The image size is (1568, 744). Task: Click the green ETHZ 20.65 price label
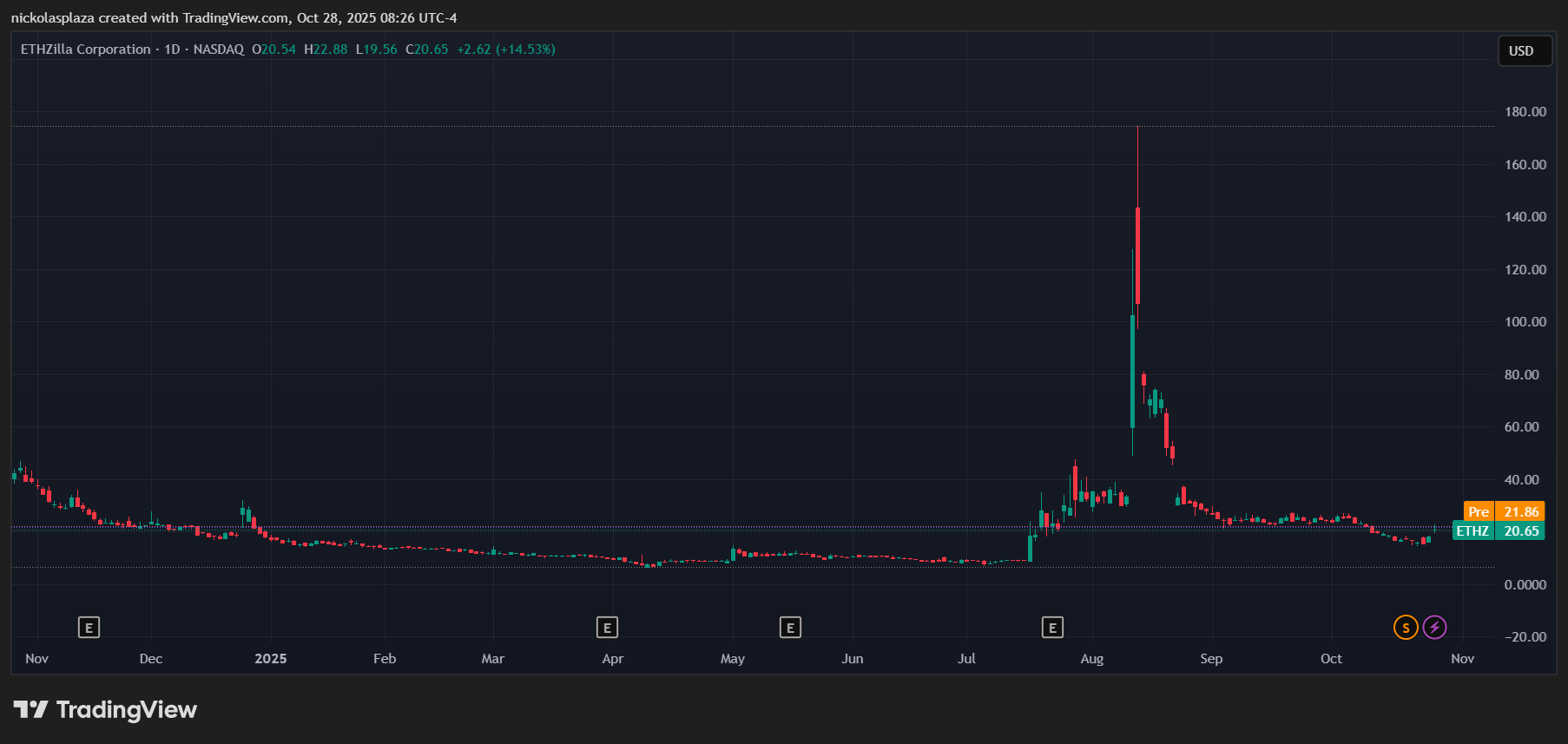[1498, 531]
